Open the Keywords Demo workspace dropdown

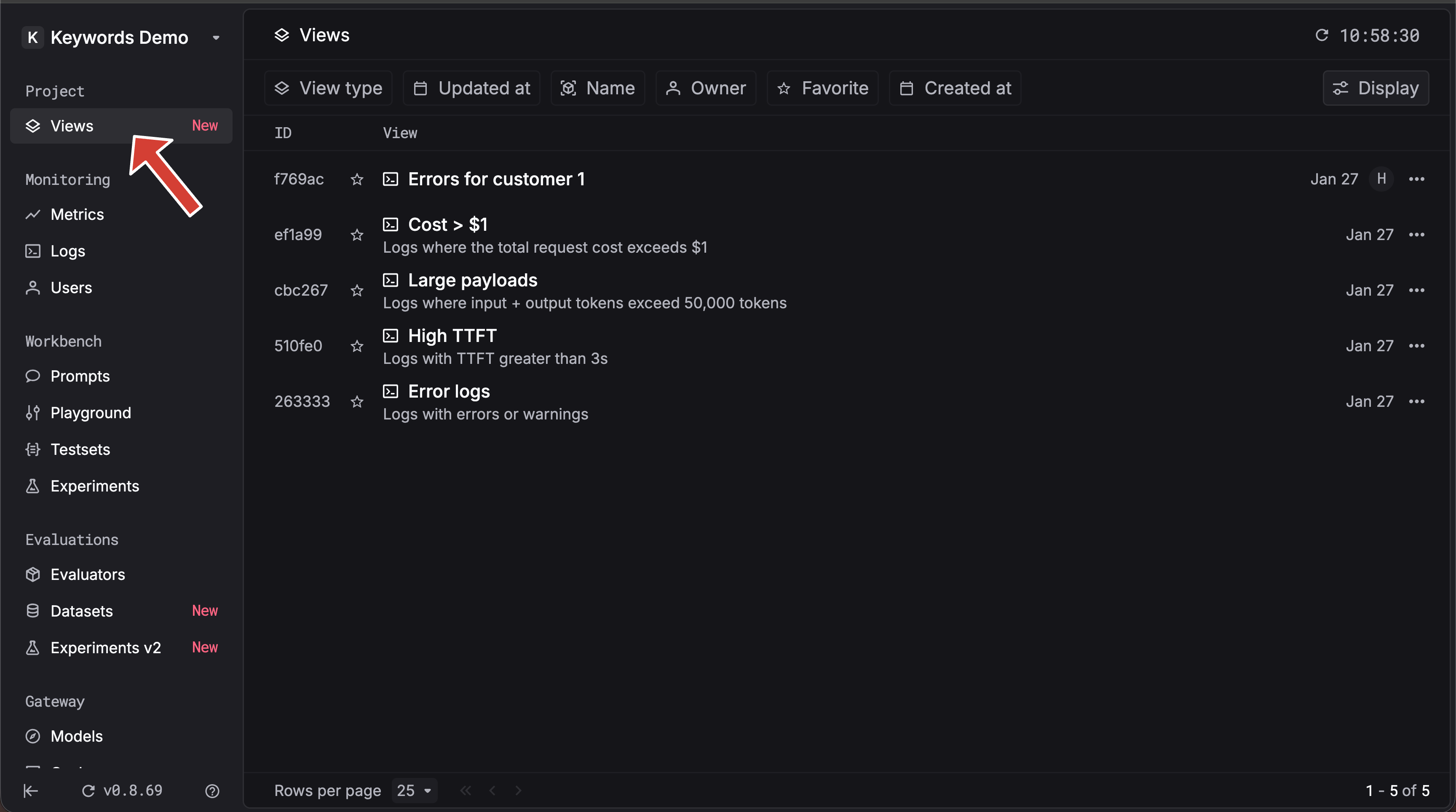(215, 38)
